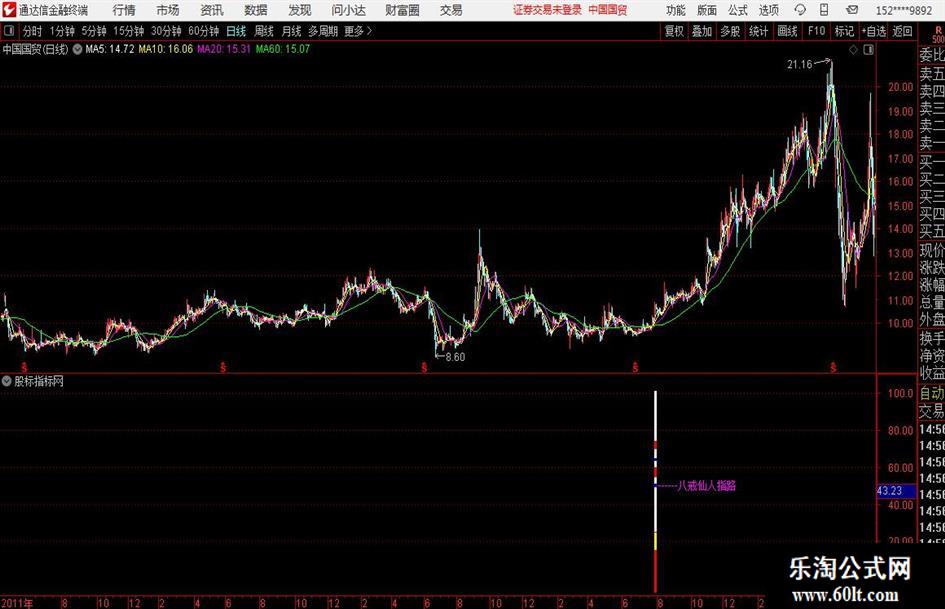Switch to 60分钟 period
945x609 pixels.
point(204,31)
